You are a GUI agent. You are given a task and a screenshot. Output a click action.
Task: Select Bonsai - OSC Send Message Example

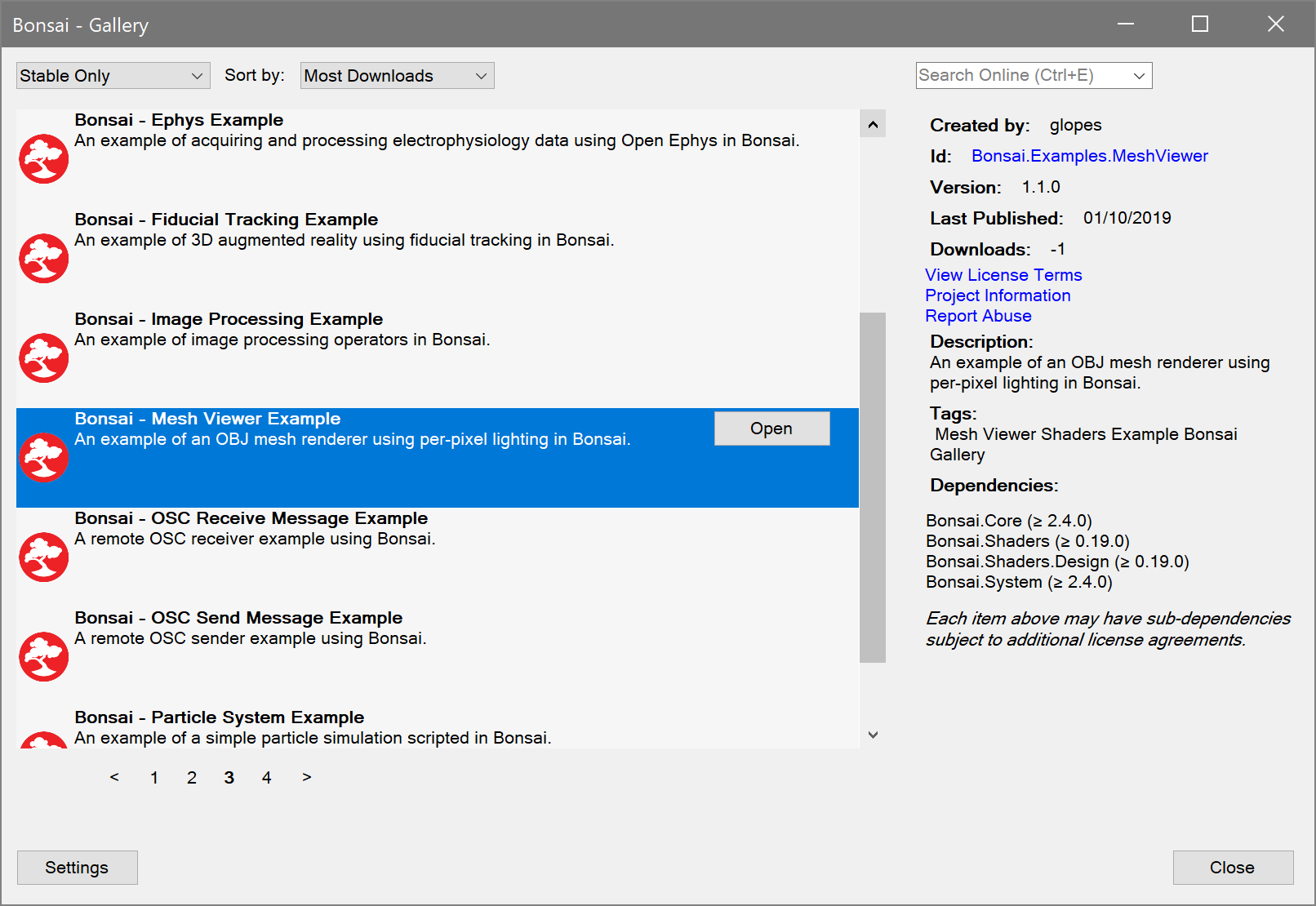coord(238,618)
